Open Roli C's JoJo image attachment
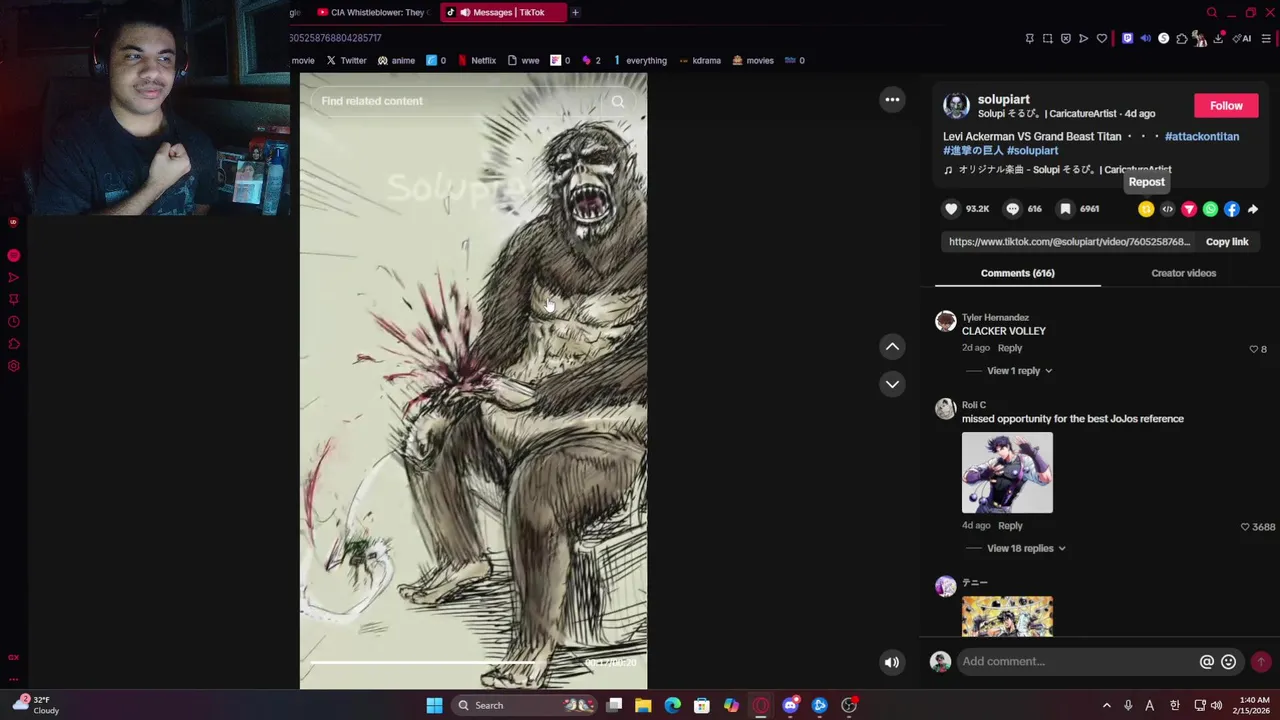The width and height of the screenshot is (1280, 720). coord(1007,473)
